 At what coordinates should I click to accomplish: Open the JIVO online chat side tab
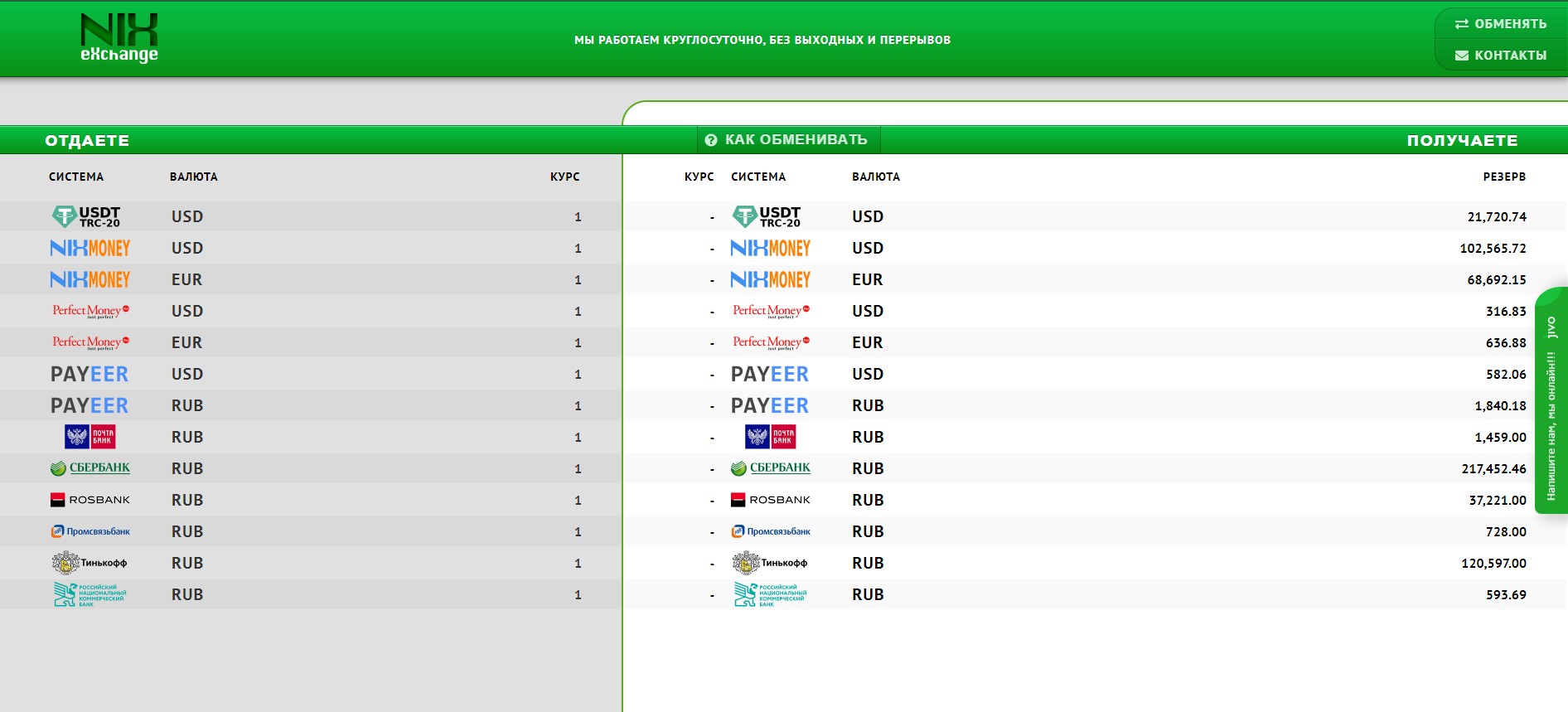point(1551,400)
